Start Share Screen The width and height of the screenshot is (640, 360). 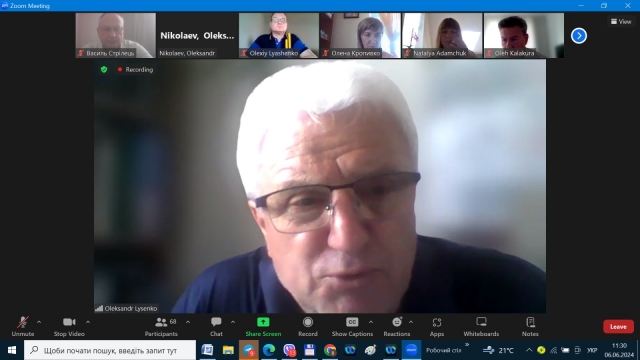coord(263,327)
